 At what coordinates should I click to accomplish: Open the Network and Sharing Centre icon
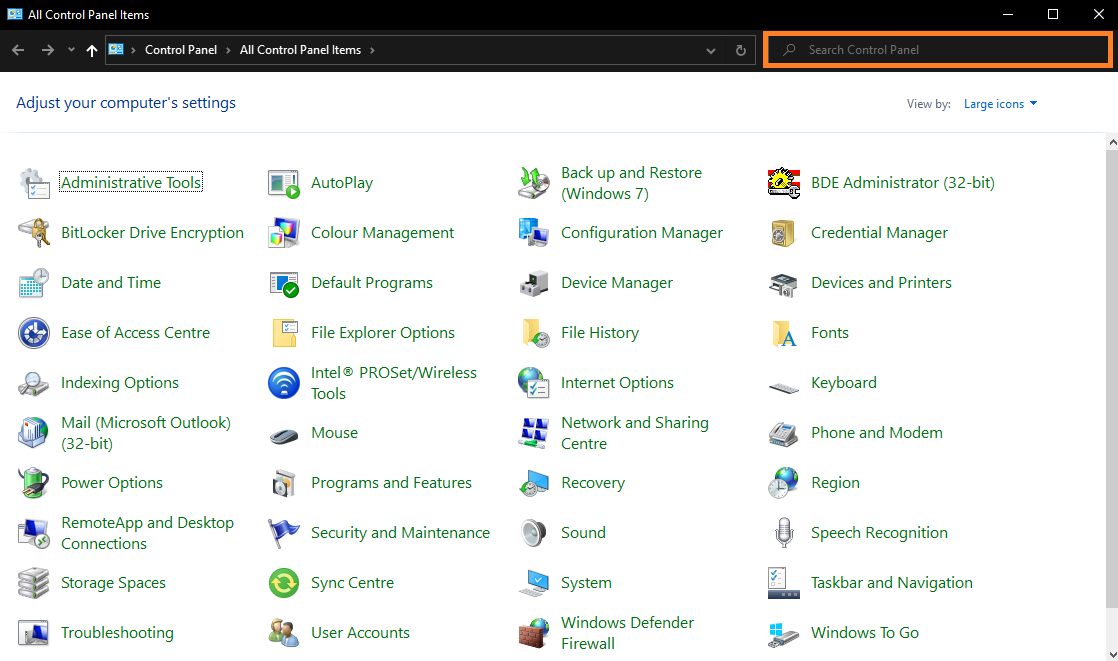point(534,433)
